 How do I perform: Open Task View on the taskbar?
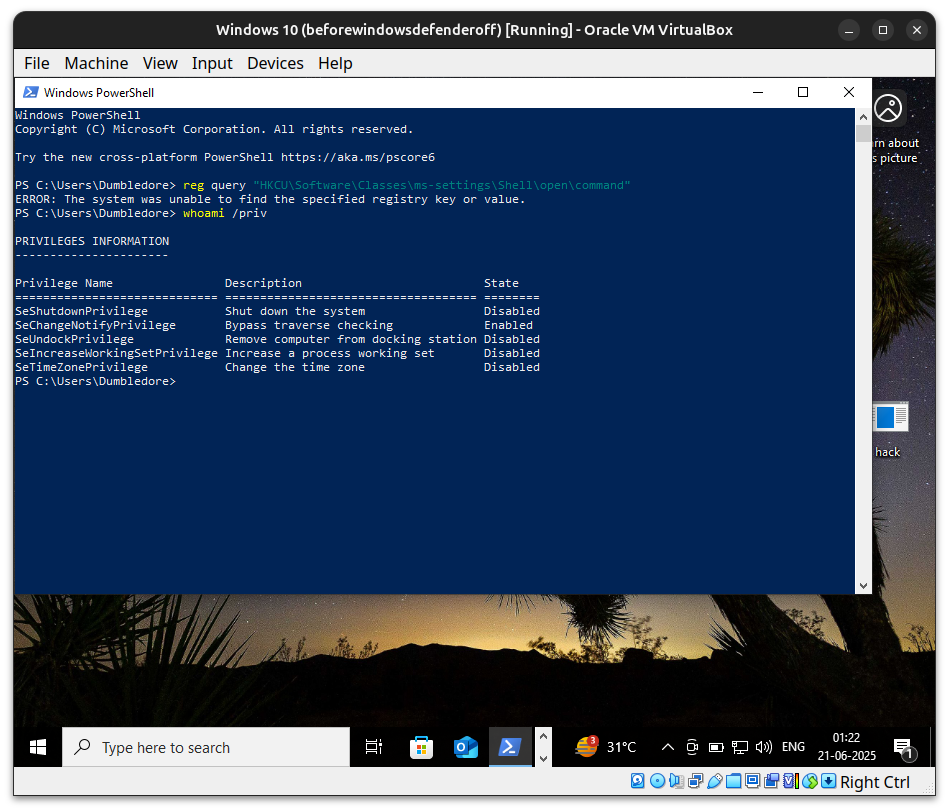point(374,747)
